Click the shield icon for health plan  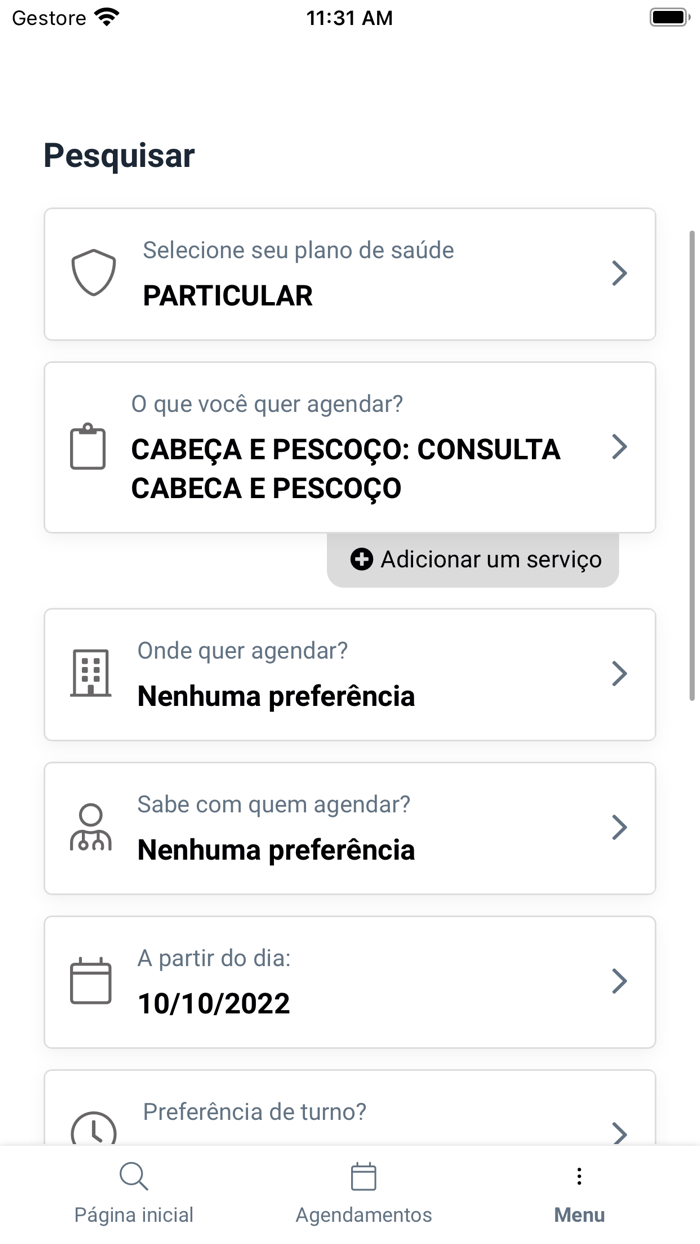[93, 270]
